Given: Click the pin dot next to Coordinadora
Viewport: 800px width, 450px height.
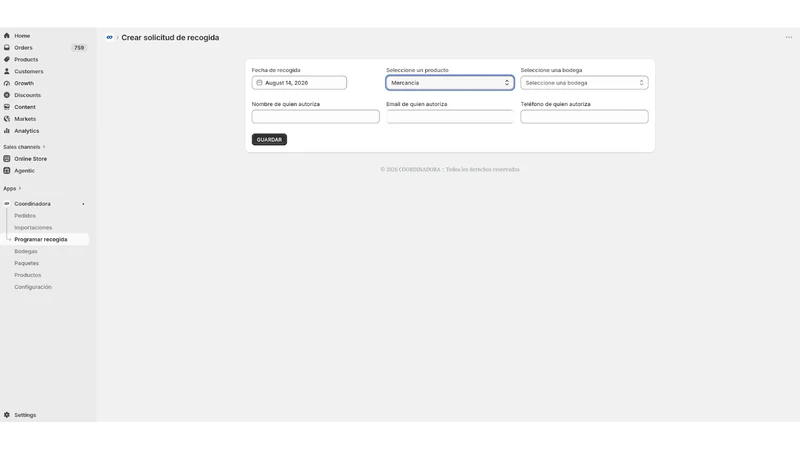Looking at the screenshot, I should click(x=83, y=204).
